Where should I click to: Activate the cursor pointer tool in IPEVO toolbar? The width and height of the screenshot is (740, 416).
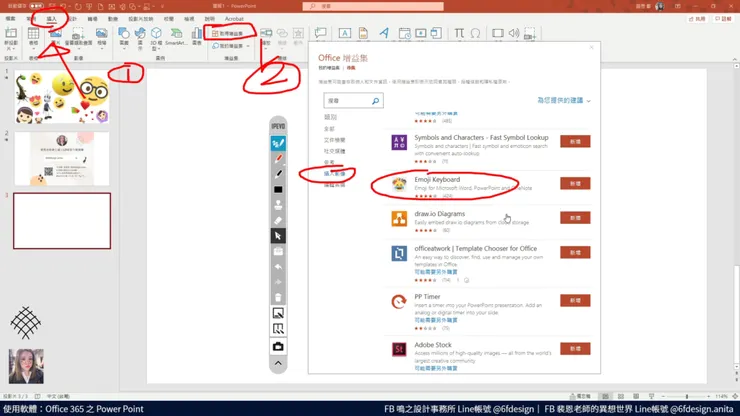(x=278, y=236)
